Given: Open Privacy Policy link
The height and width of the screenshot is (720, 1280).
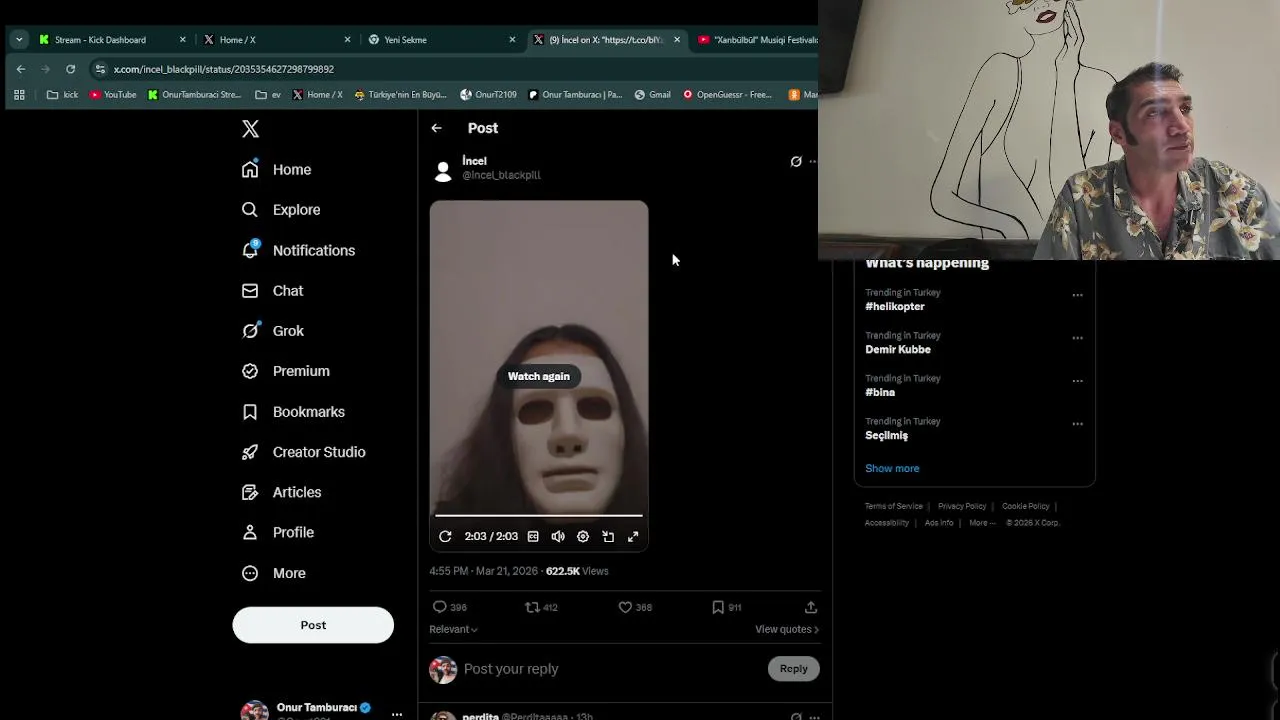Looking at the screenshot, I should click(x=962, y=506).
